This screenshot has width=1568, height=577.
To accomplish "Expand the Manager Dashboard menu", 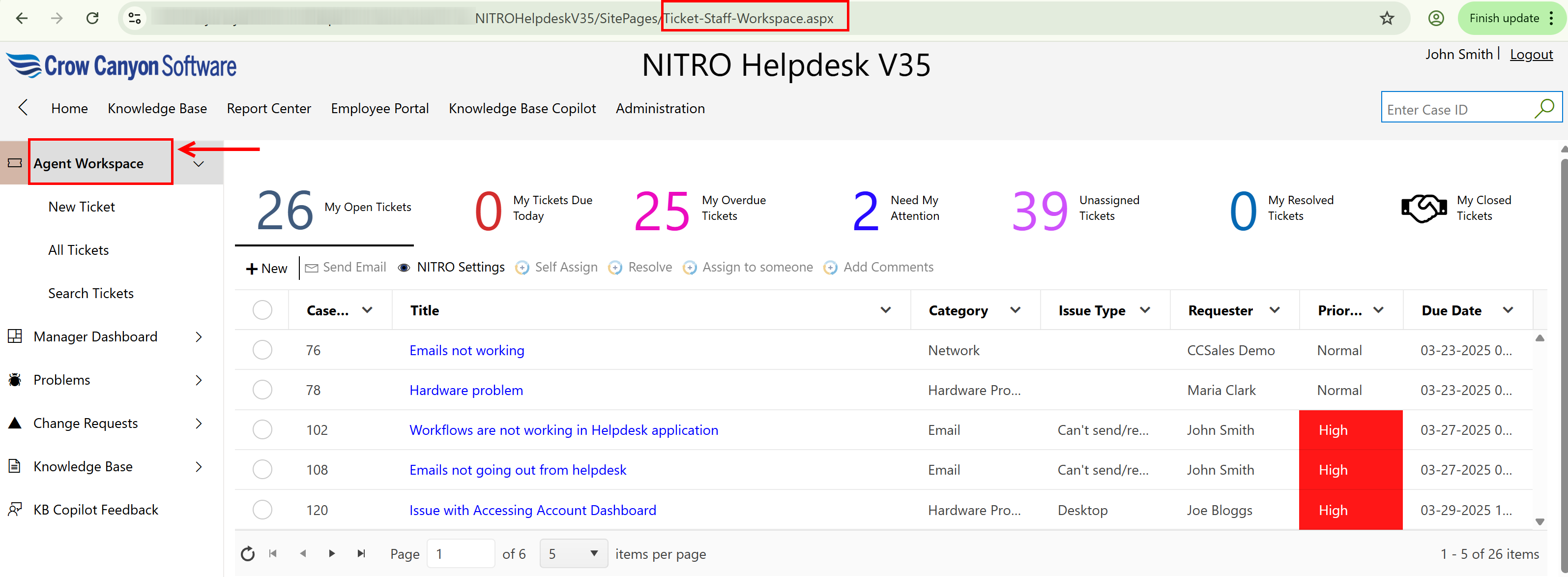I will tap(199, 336).
